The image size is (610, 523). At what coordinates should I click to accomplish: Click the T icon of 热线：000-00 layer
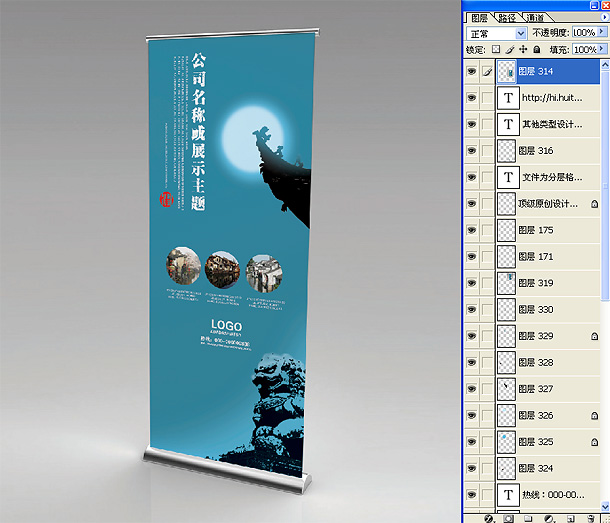pos(508,495)
